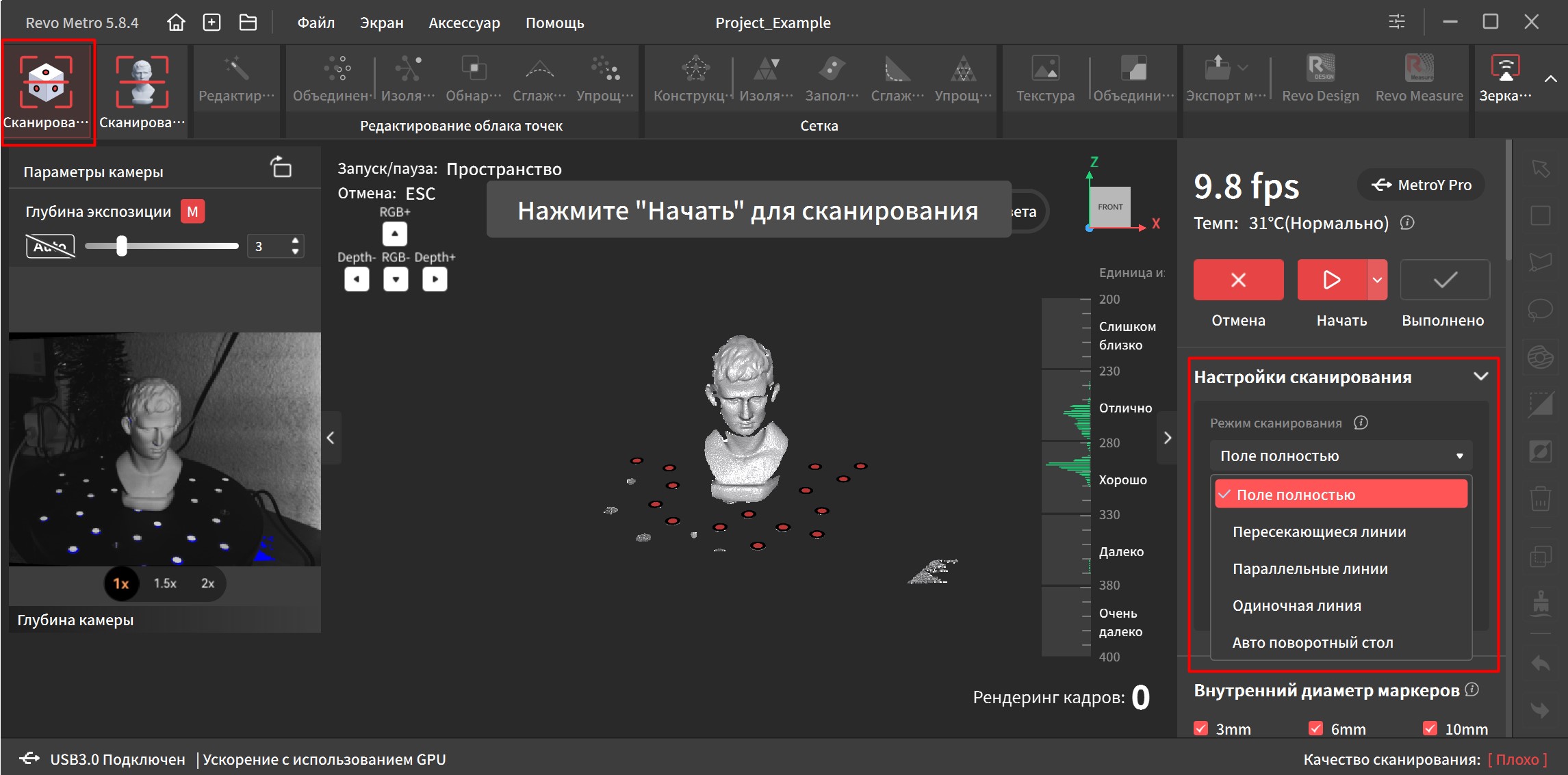
Task: Uncheck the 6mm marker diameter checkbox
Action: [1315, 728]
